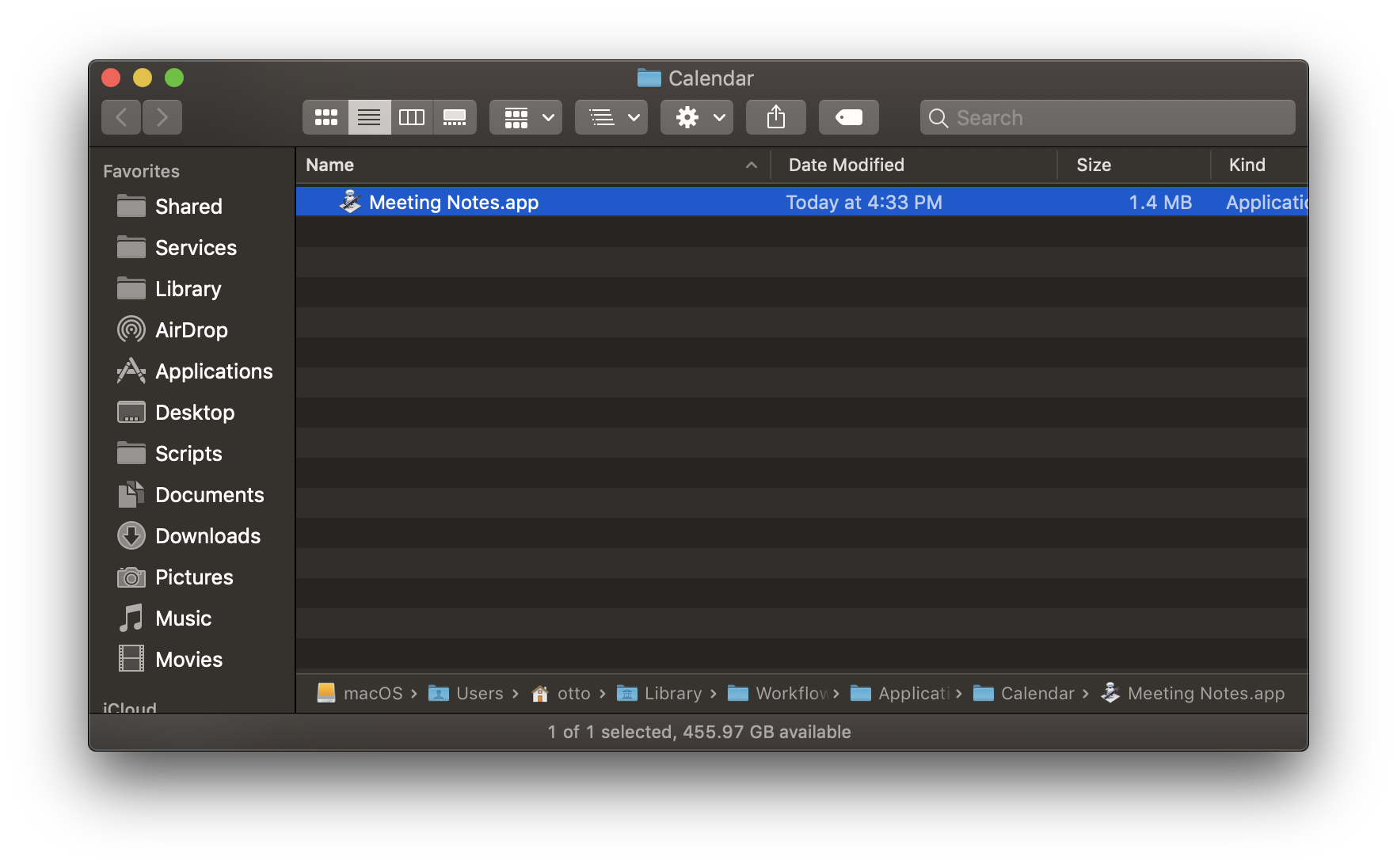
Task: Open the Share button
Action: pos(775,116)
